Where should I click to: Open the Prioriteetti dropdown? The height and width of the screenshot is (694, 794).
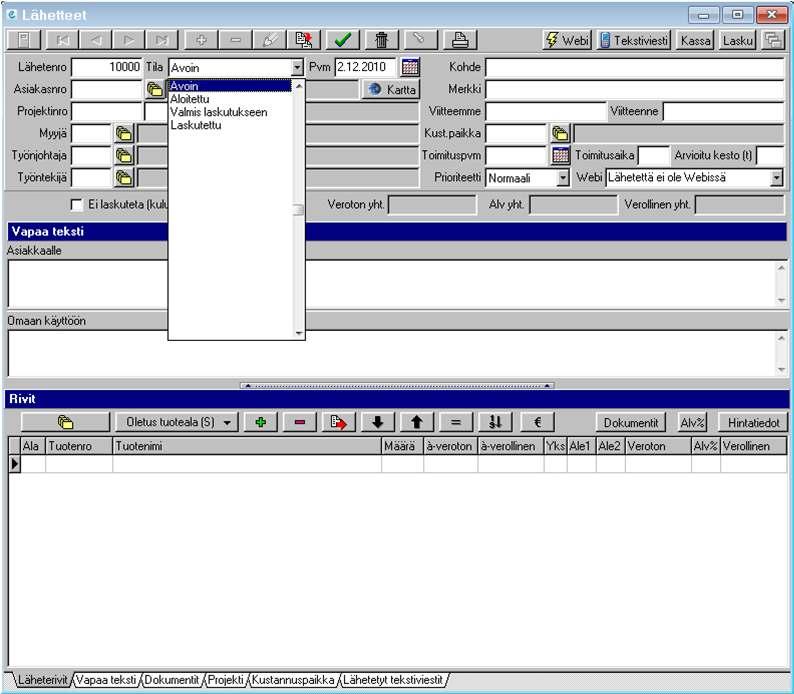pyautogui.click(x=563, y=178)
